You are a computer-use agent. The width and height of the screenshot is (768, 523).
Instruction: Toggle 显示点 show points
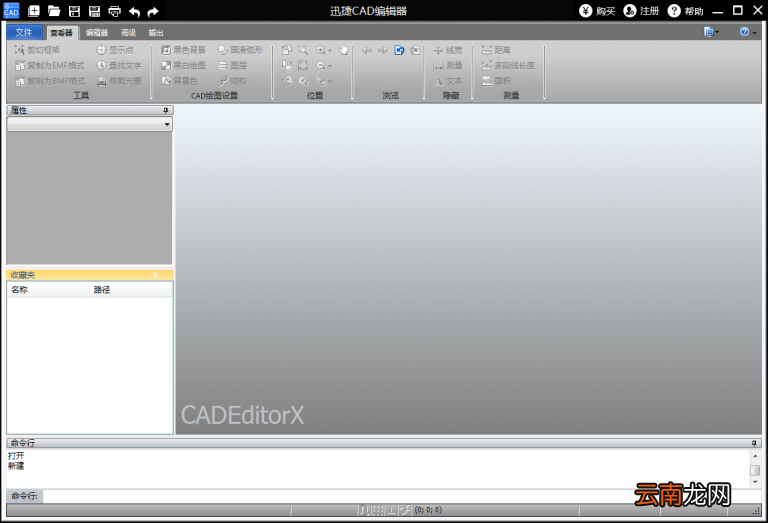(115, 50)
